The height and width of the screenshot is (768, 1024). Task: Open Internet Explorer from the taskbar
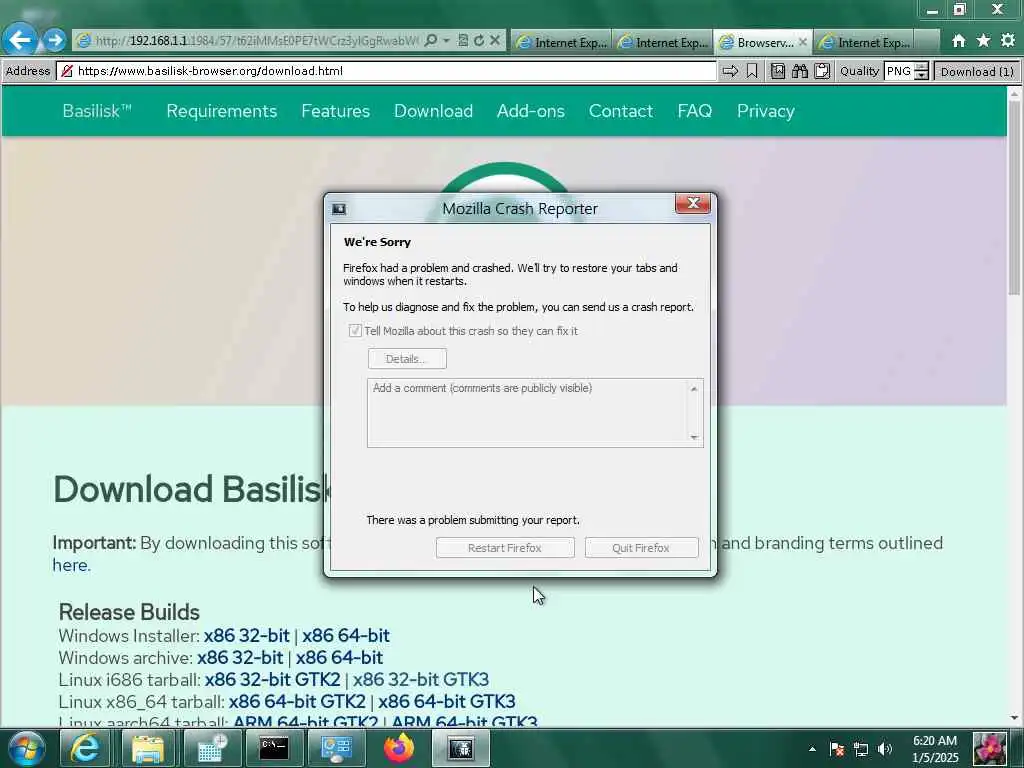[86, 748]
